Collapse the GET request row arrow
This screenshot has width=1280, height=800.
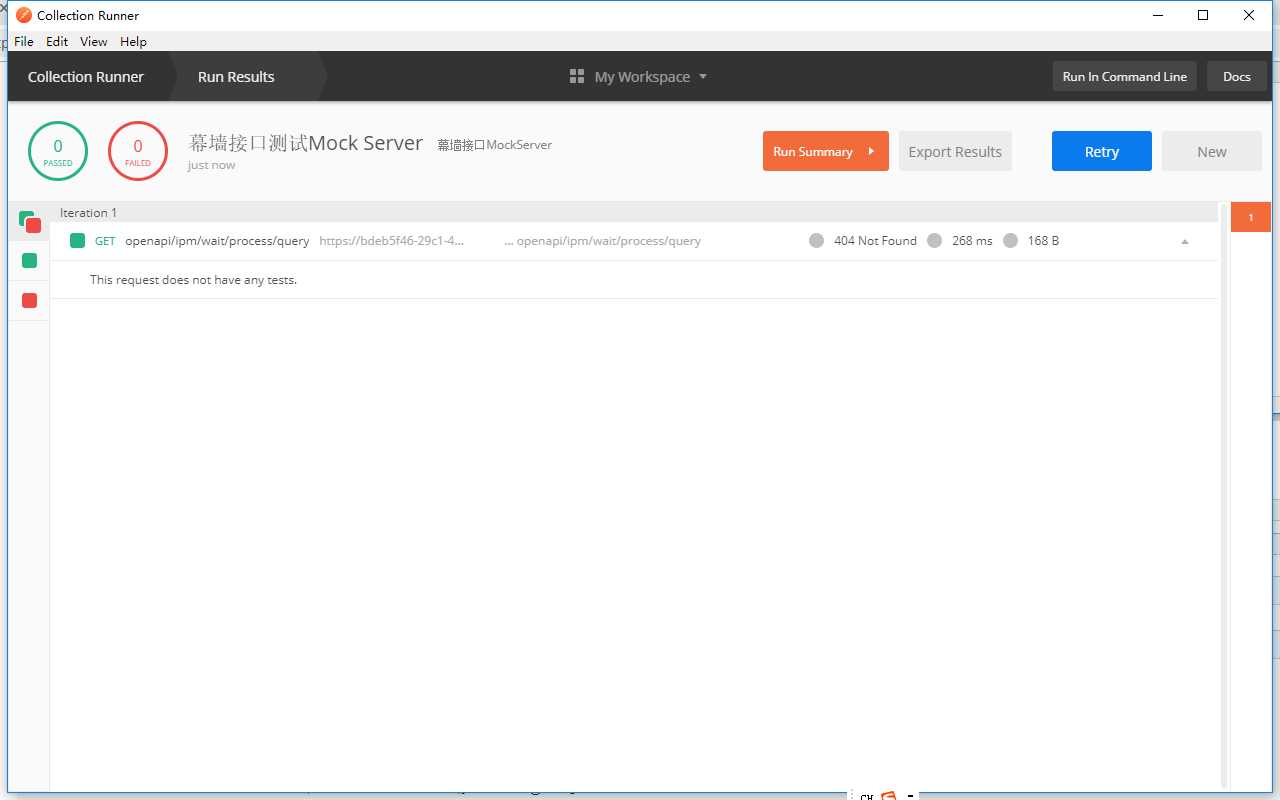(x=1185, y=241)
